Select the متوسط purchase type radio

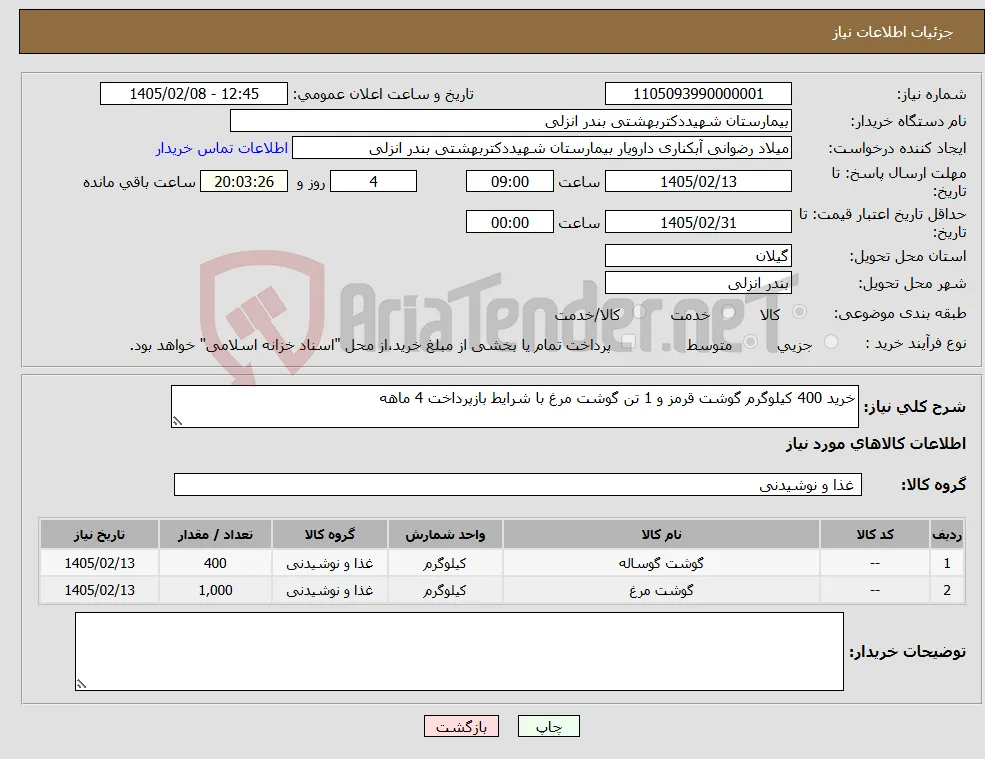(x=751, y=342)
